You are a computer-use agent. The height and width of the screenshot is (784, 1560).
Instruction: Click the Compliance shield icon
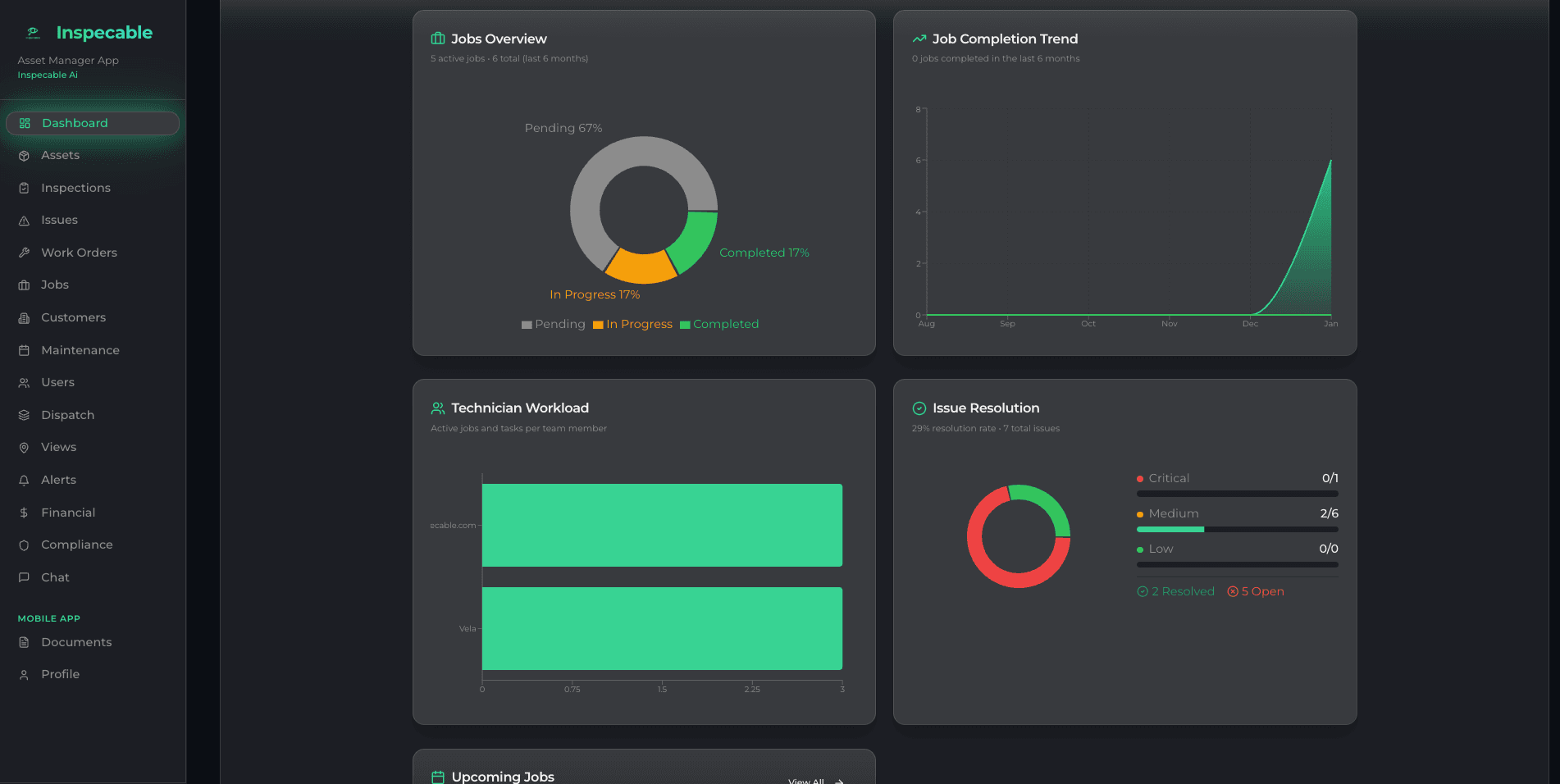24,545
